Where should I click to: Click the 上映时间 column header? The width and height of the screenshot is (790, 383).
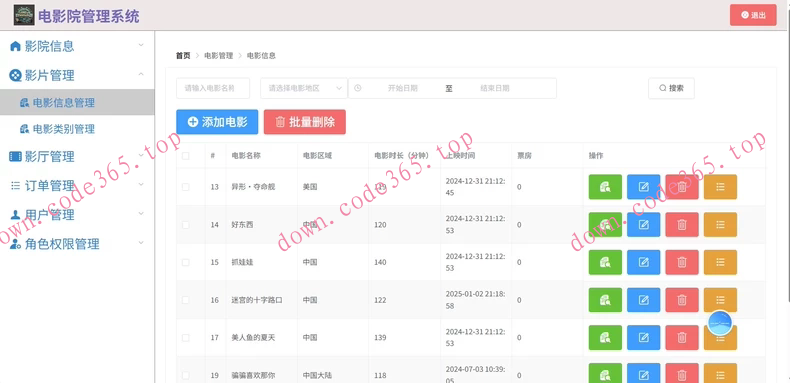click(460, 156)
